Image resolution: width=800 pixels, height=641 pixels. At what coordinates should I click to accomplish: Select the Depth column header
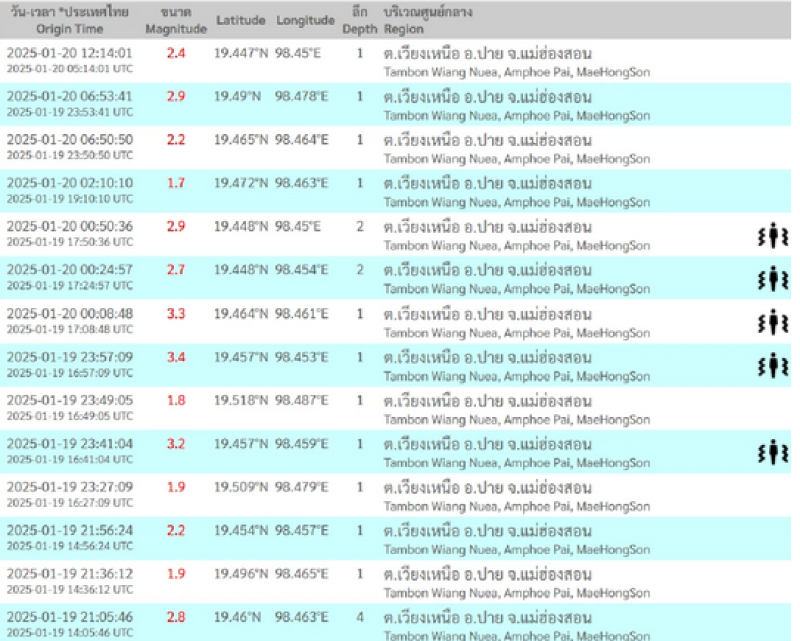click(x=359, y=21)
